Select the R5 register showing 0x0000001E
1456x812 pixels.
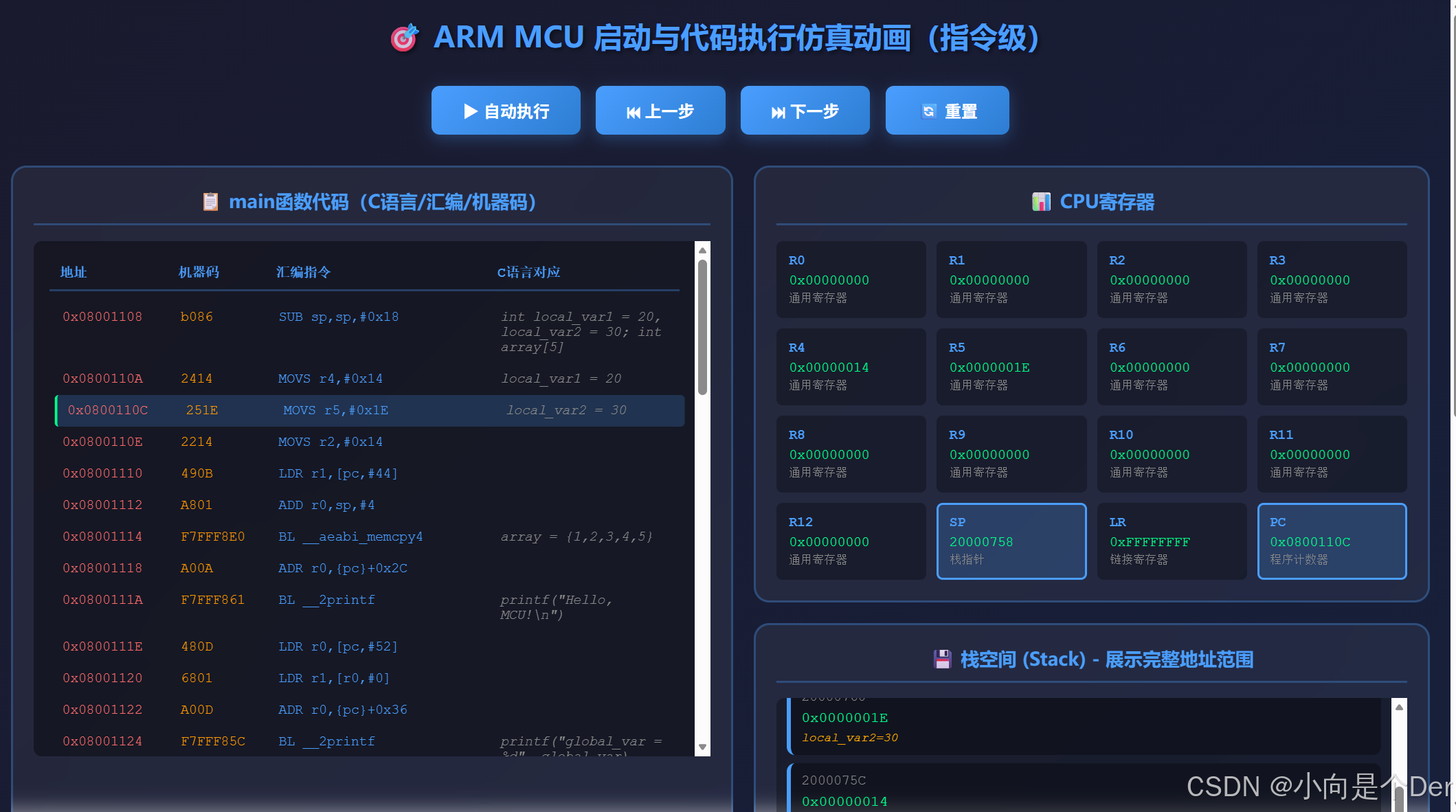1011,367
